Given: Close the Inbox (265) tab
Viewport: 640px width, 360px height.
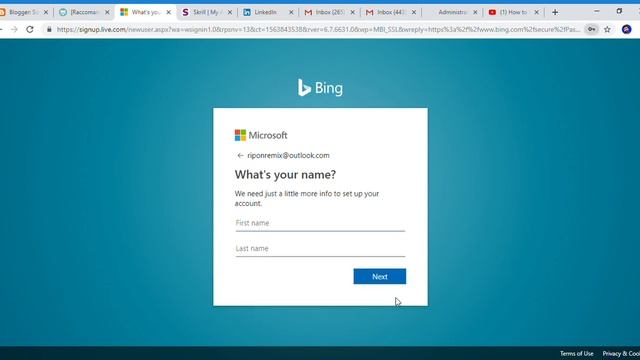Looking at the screenshot, I should (353, 12).
